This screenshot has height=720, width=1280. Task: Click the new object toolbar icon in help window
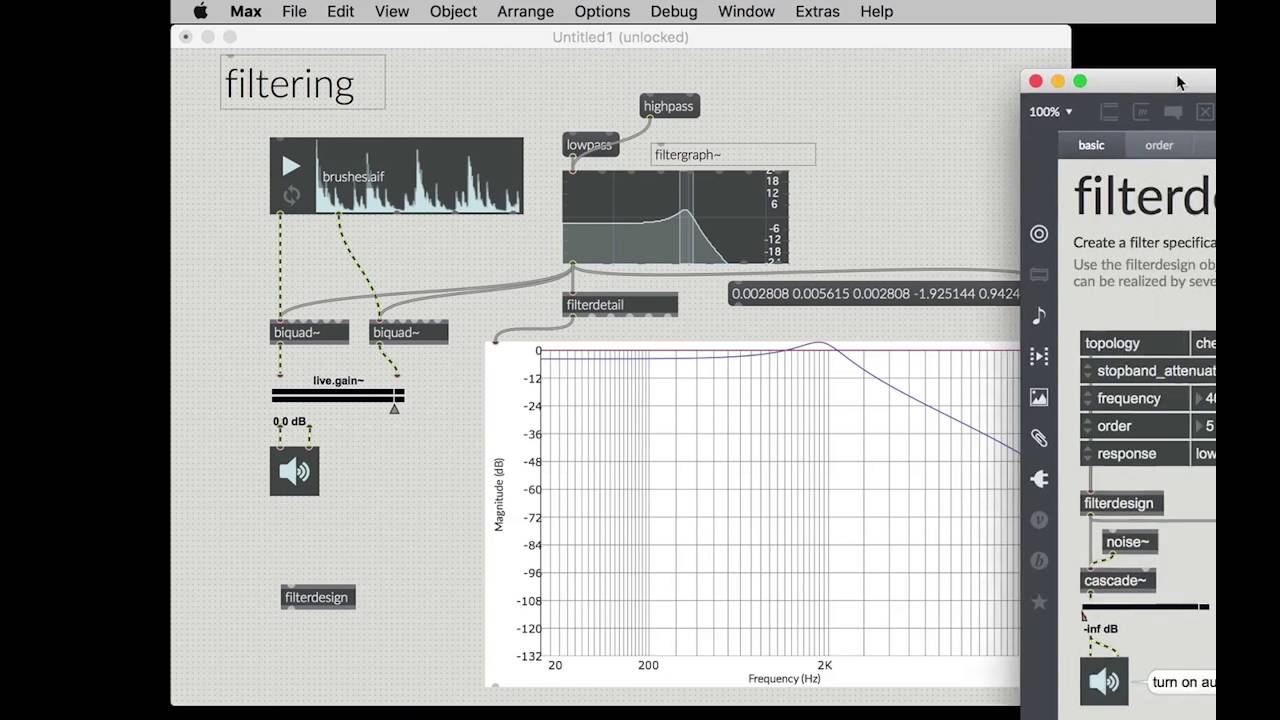1109,112
